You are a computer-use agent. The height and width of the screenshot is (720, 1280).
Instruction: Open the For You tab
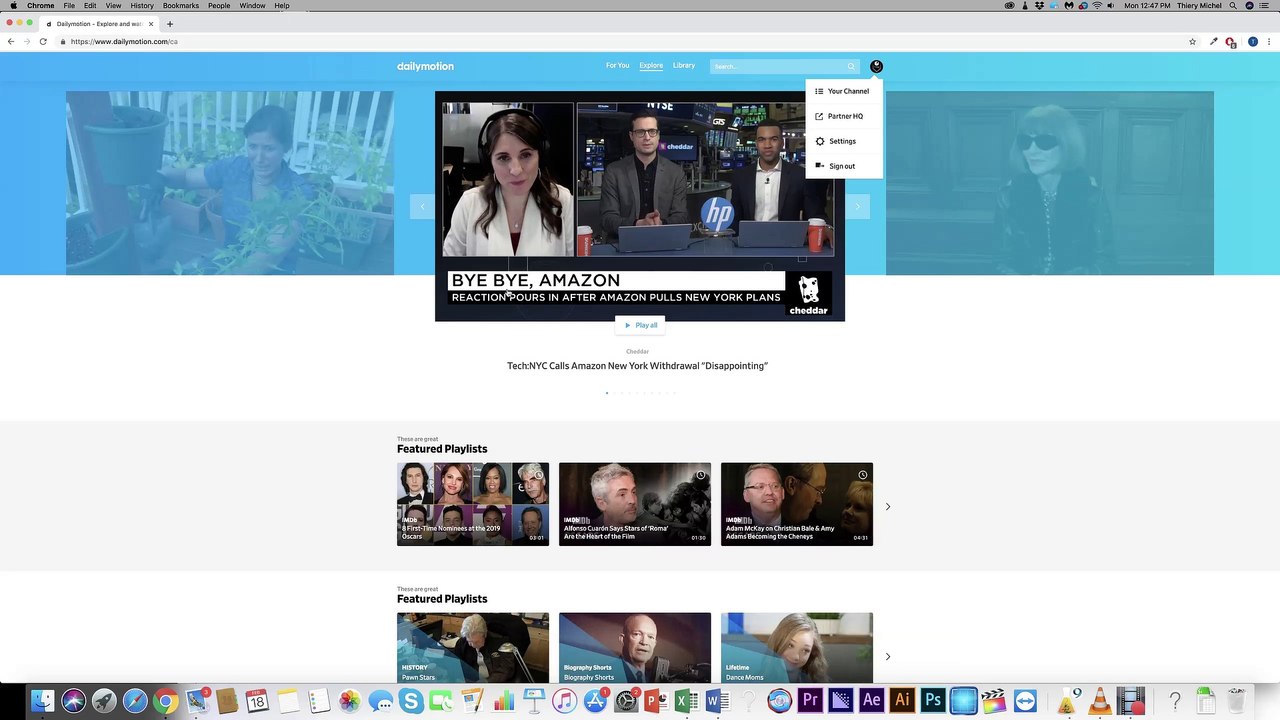pos(617,66)
